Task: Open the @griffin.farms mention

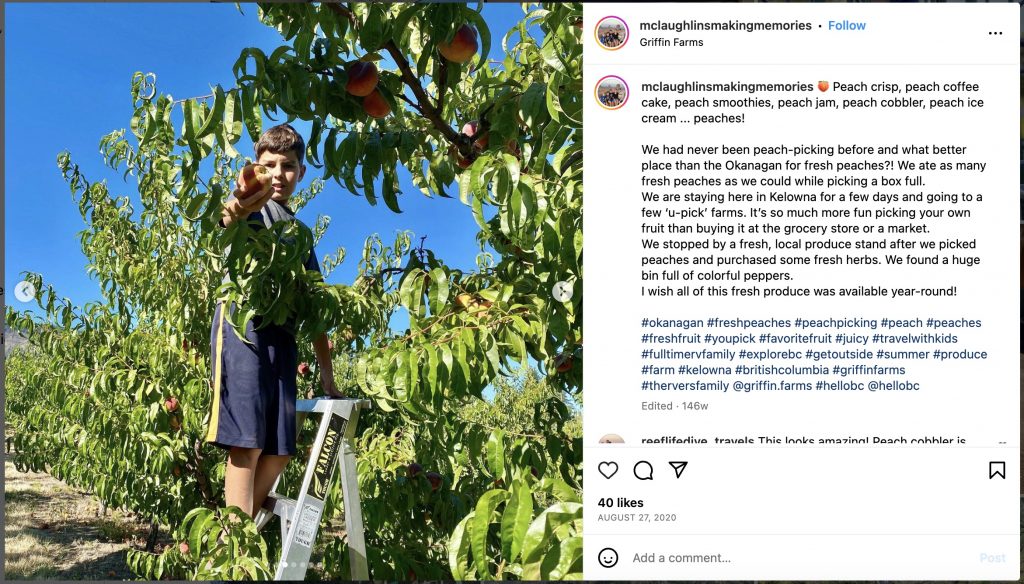Action: (x=773, y=385)
